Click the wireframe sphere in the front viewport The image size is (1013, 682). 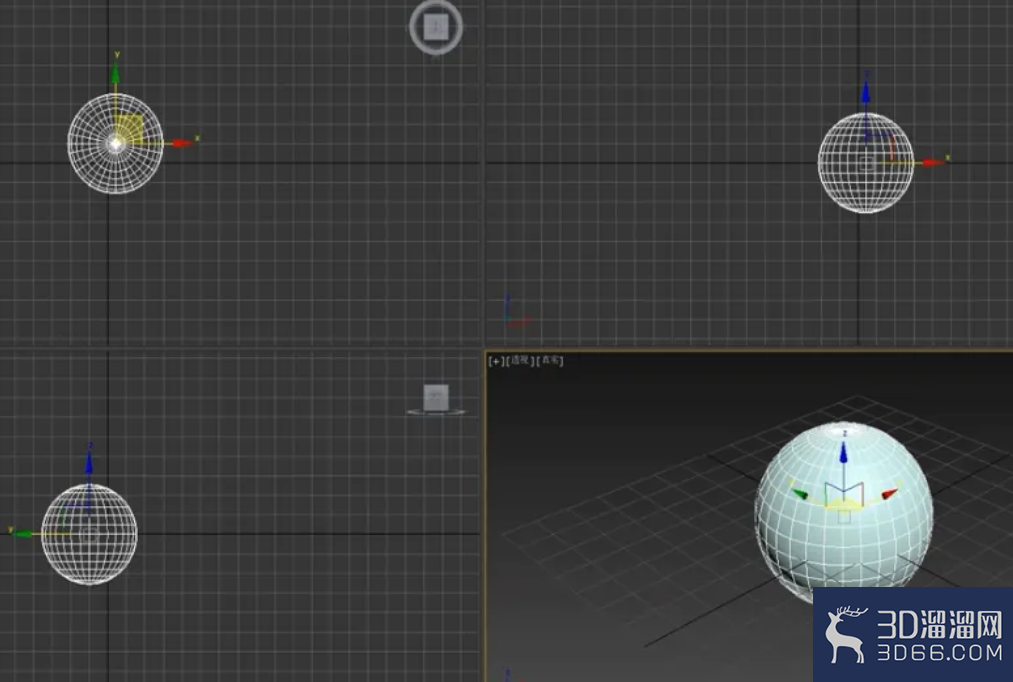pos(866,163)
